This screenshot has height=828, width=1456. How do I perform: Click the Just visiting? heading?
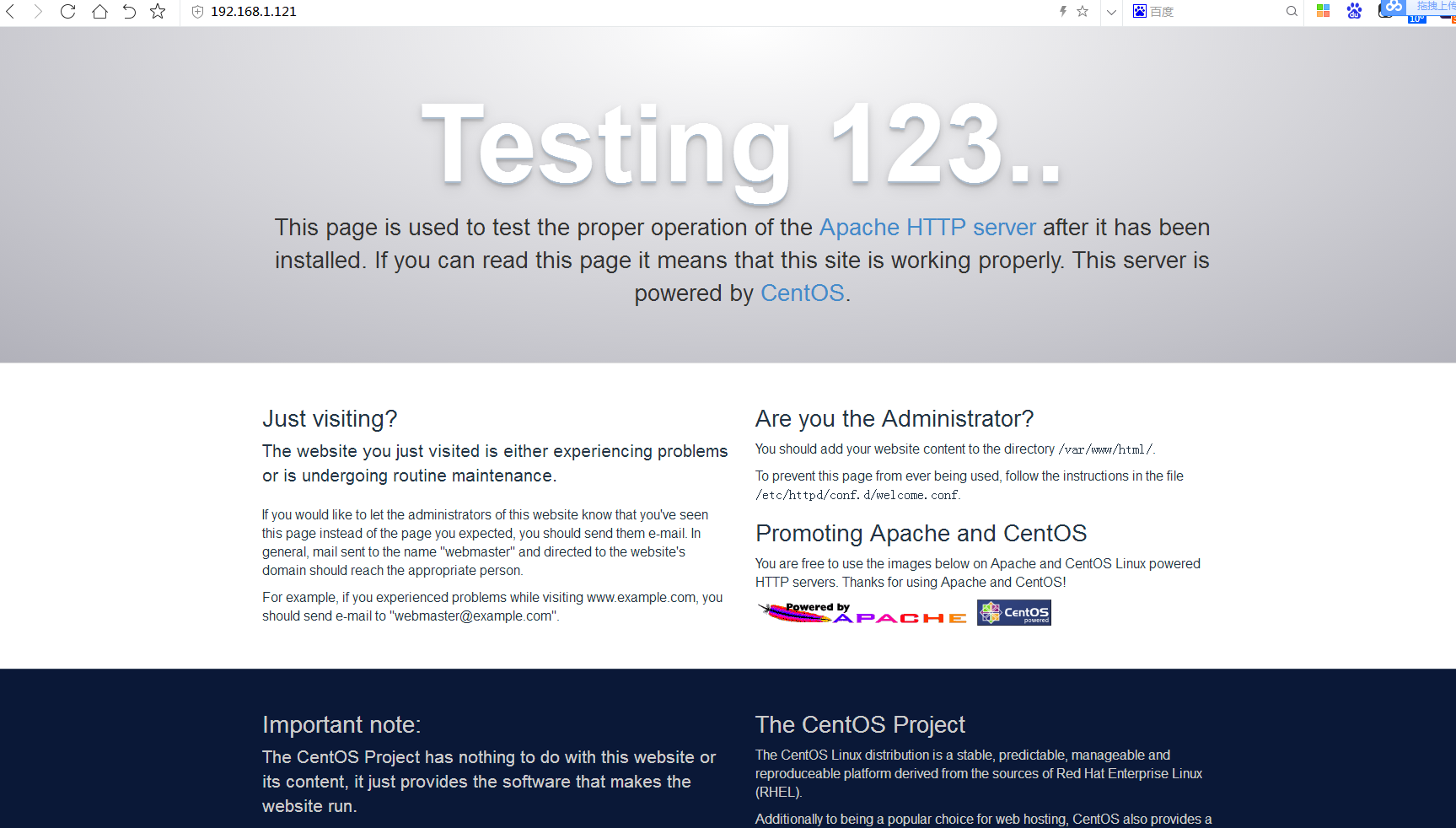[330, 419]
